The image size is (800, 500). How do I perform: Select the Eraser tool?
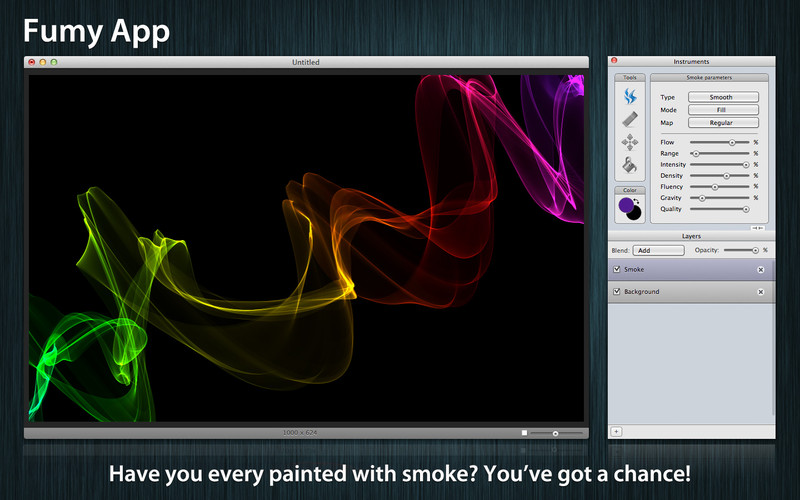630,119
